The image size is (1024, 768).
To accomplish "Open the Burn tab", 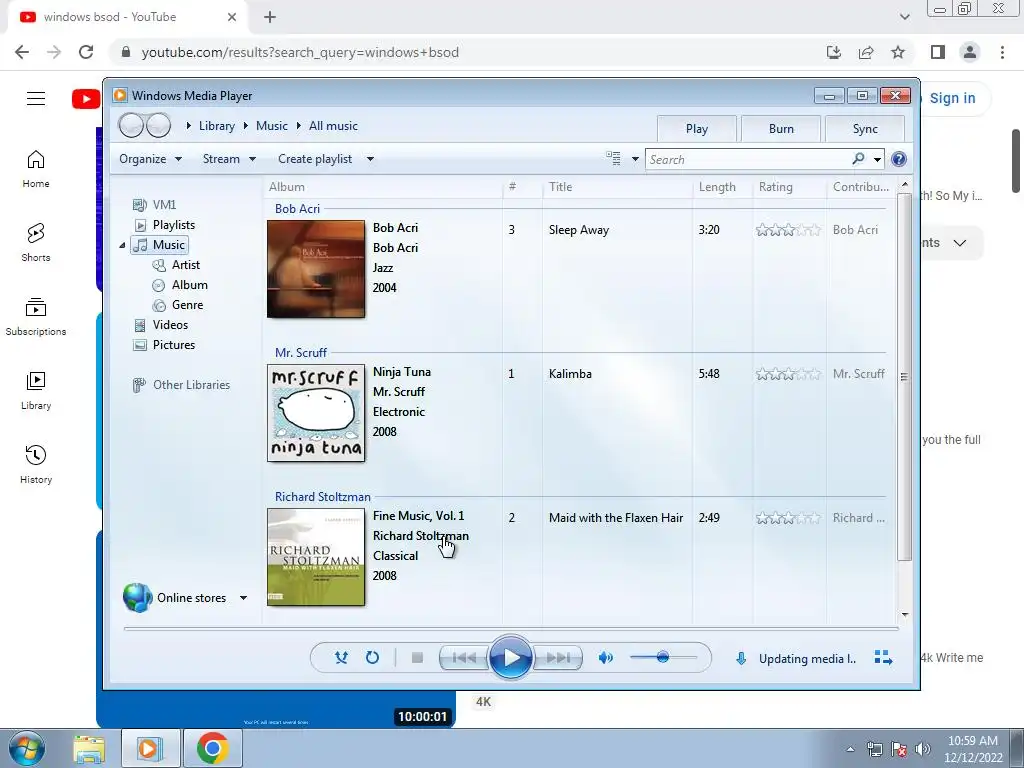I will (781, 129).
